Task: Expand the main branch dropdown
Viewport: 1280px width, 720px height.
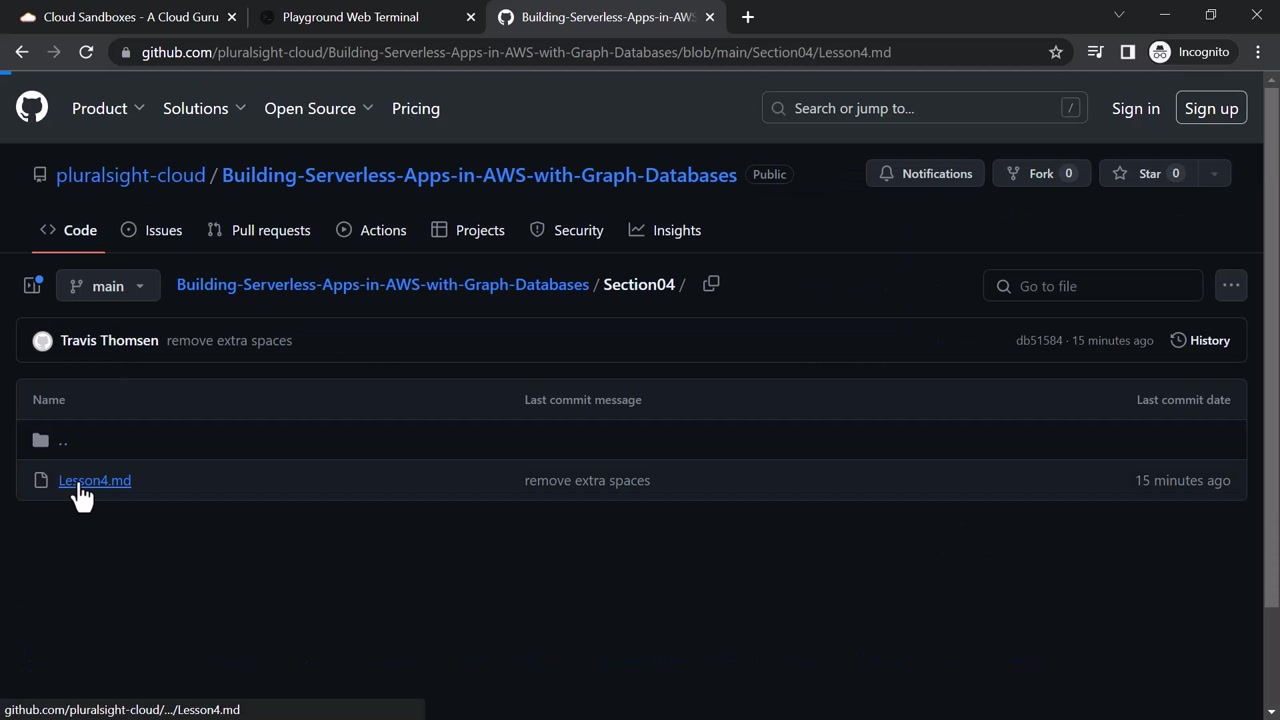Action: coord(108,286)
